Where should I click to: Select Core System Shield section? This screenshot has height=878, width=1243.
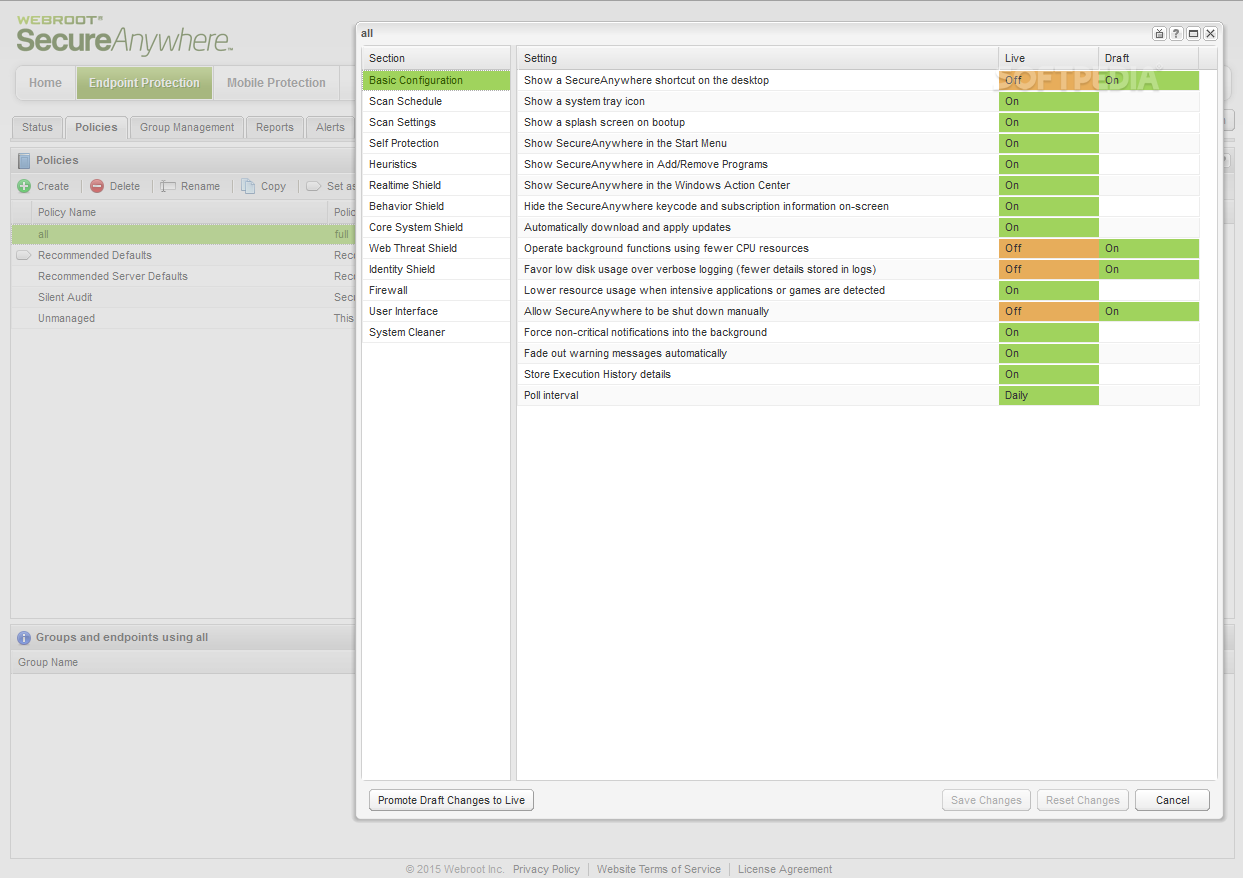pos(436,227)
